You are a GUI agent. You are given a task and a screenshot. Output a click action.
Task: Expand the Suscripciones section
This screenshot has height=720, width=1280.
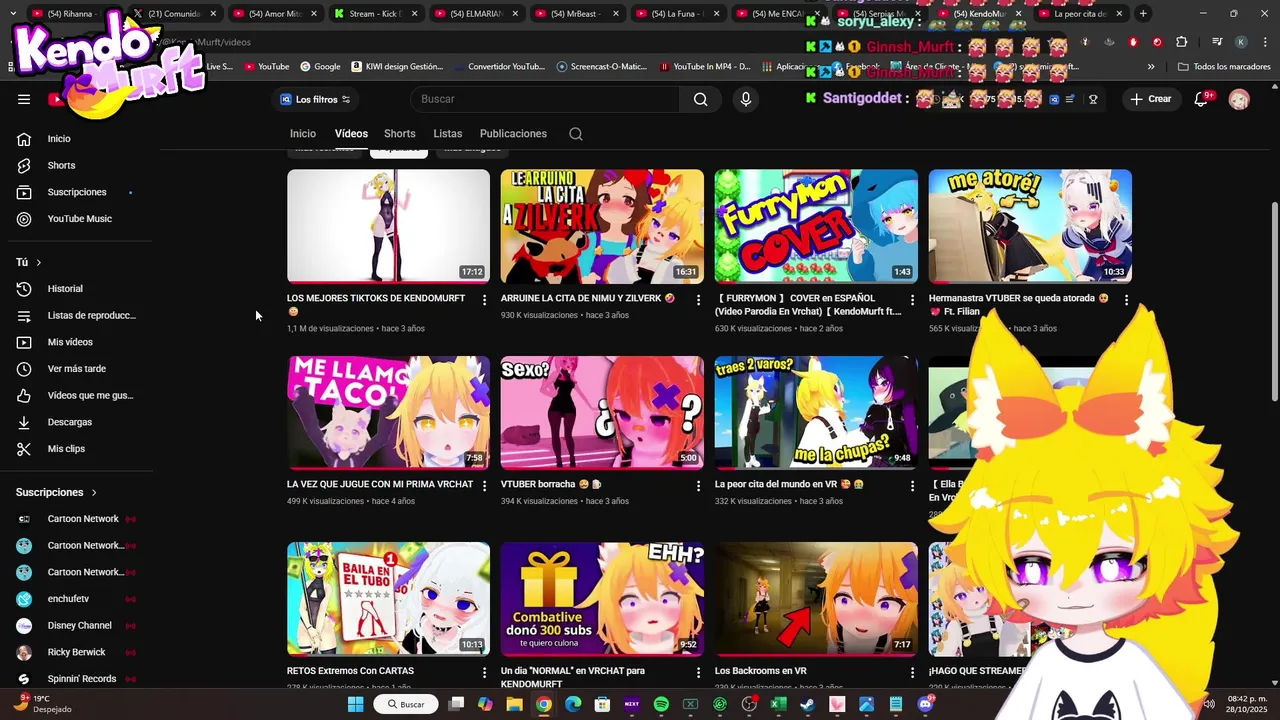pyautogui.click(x=57, y=492)
